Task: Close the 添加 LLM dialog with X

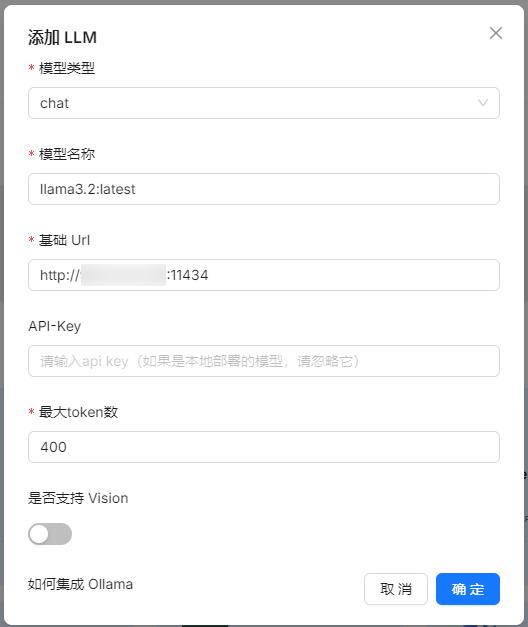Action: click(496, 33)
